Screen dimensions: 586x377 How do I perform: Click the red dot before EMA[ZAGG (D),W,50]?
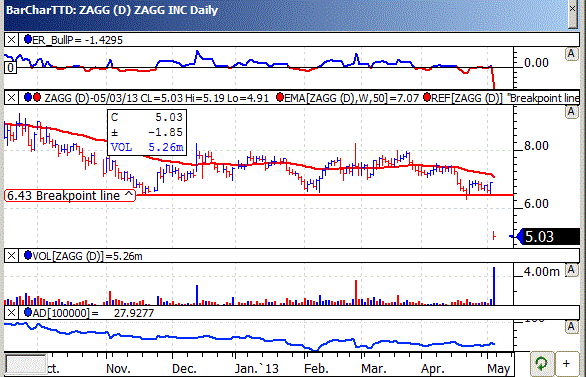tap(280, 98)
